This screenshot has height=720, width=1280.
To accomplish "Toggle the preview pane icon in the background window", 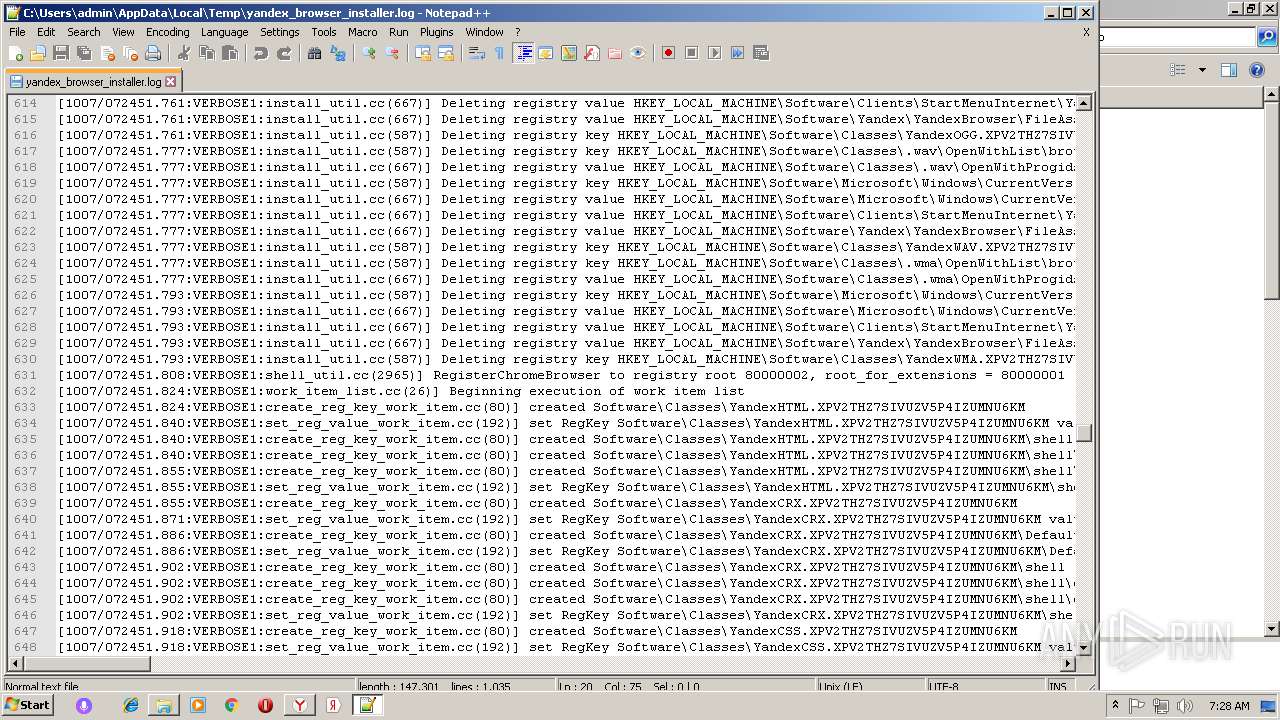I will point(1229,70).
